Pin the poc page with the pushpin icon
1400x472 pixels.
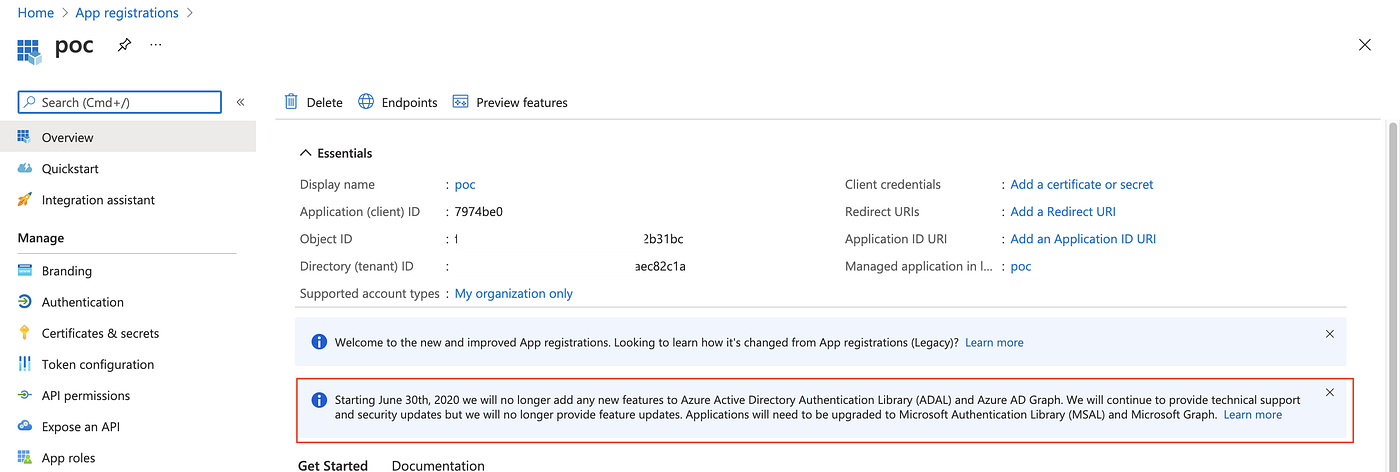[x=124, y=45]
